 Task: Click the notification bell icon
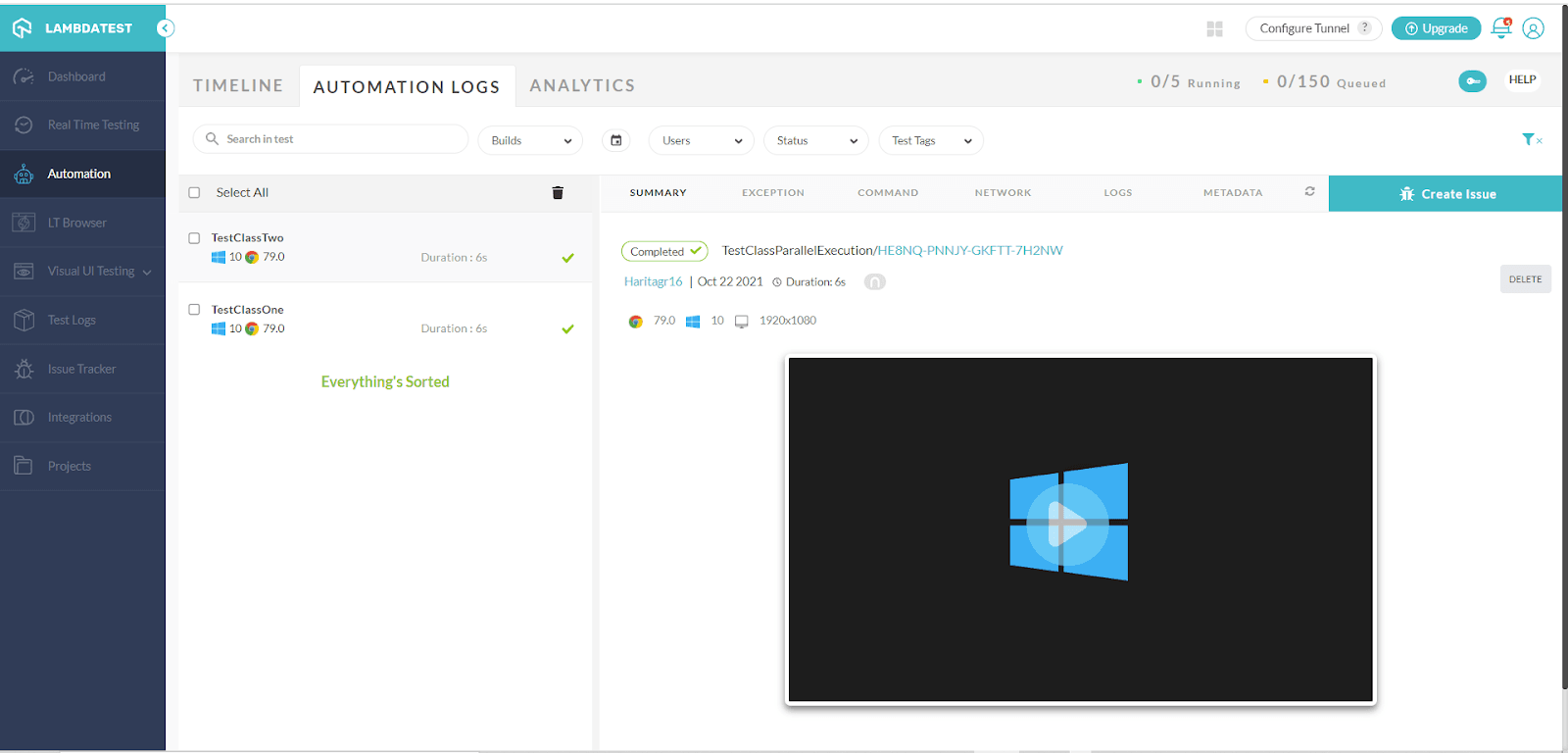pyautogui.click(x=1500, y=28)
